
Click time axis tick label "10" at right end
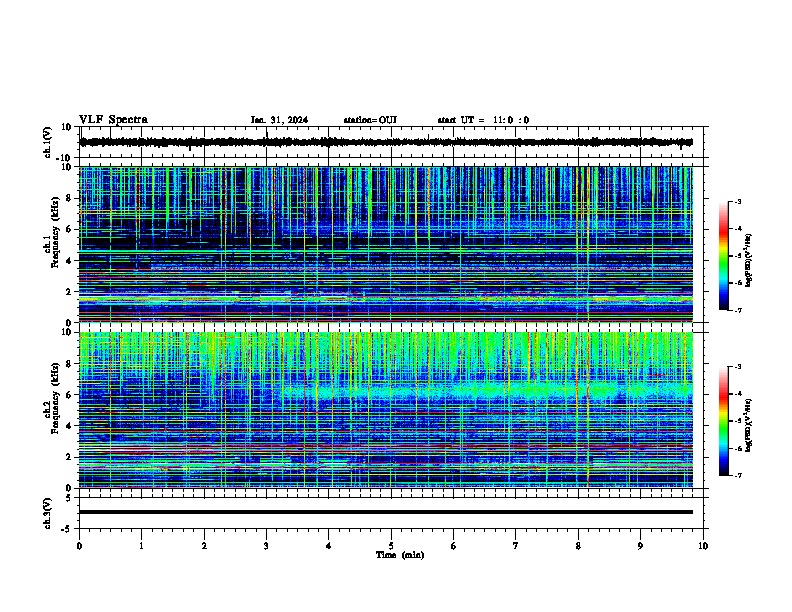click(703, 546)
